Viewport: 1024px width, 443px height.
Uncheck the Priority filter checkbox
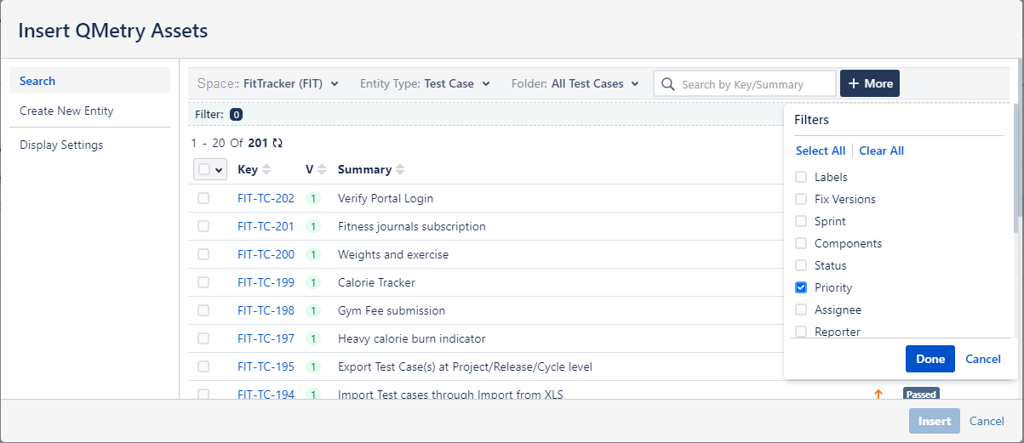[801, 288]
